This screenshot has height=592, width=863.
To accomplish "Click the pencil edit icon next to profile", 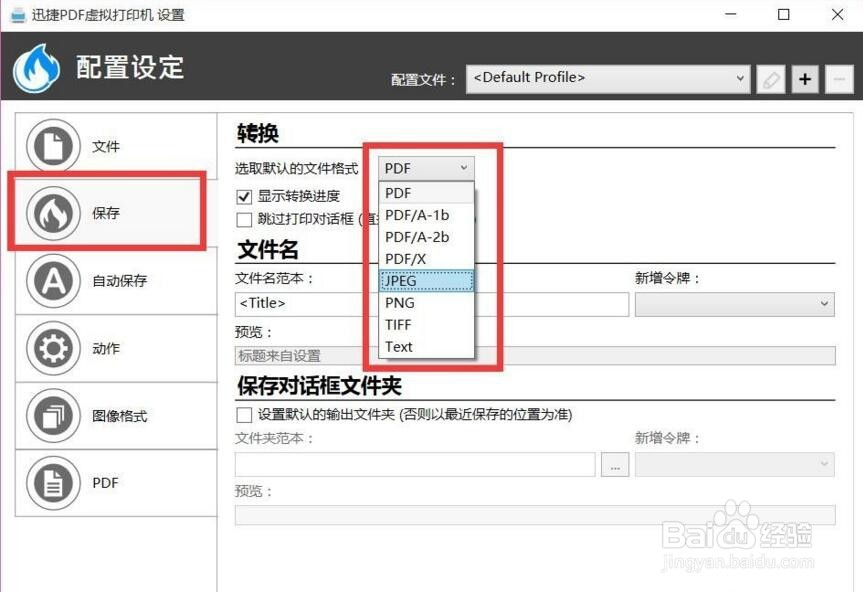I will pos(770,78).
